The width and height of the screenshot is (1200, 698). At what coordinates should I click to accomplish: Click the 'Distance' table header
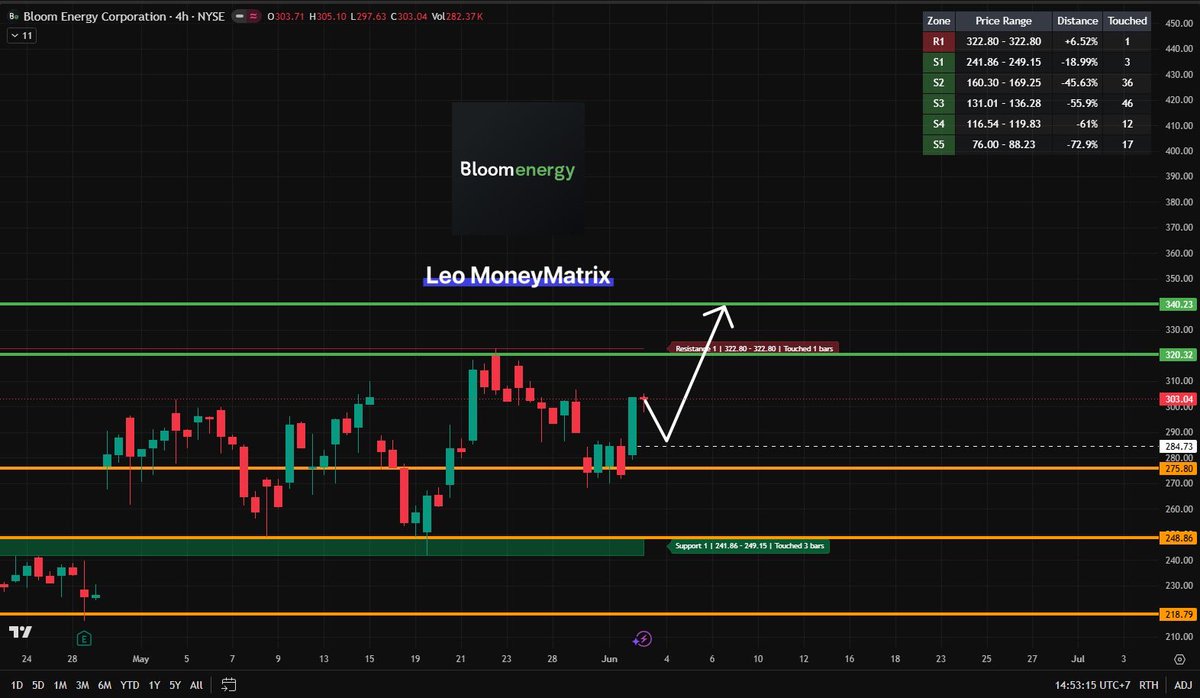click(1076, 21)
